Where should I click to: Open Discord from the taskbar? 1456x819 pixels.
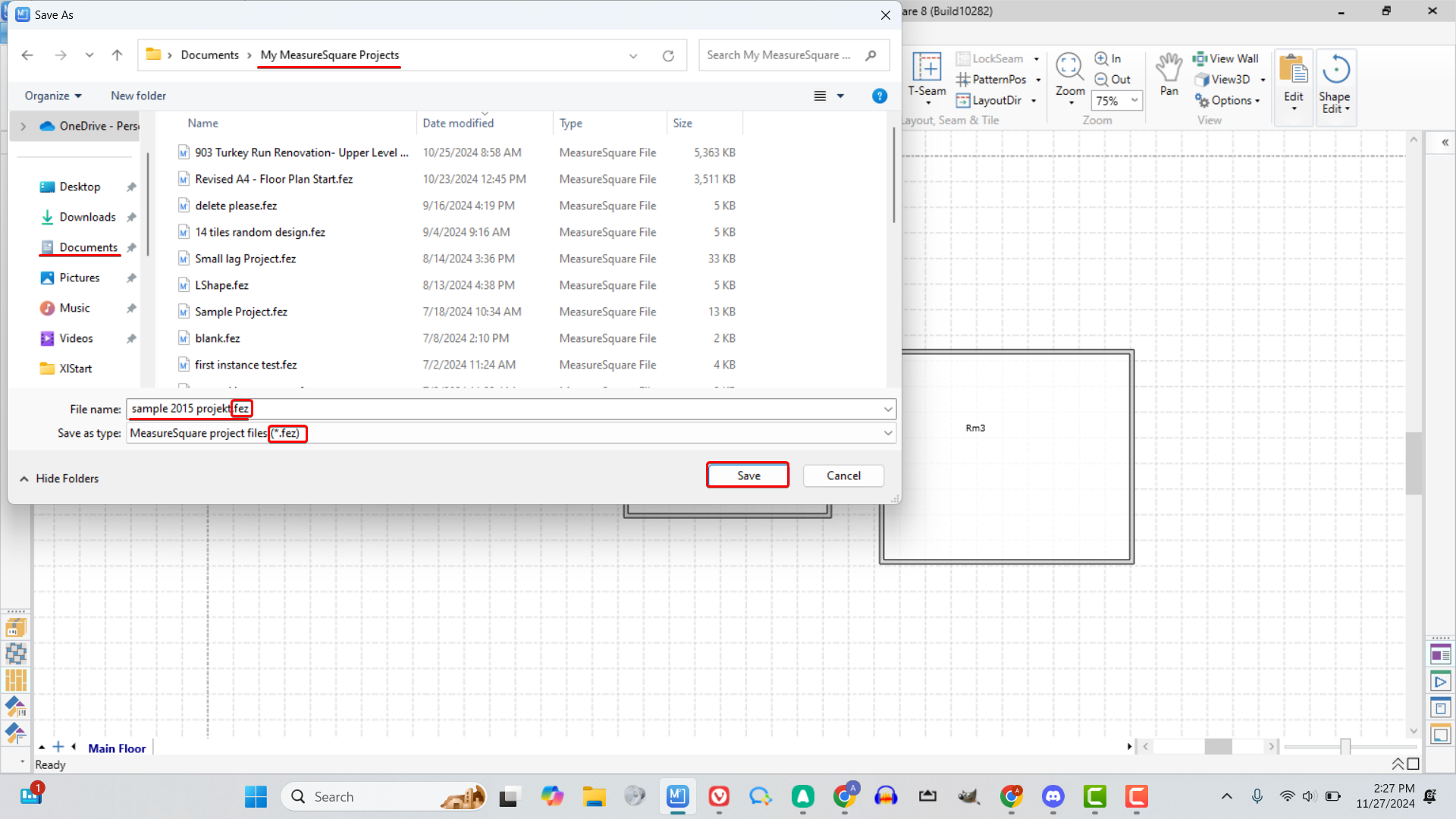pos(1053,796)
